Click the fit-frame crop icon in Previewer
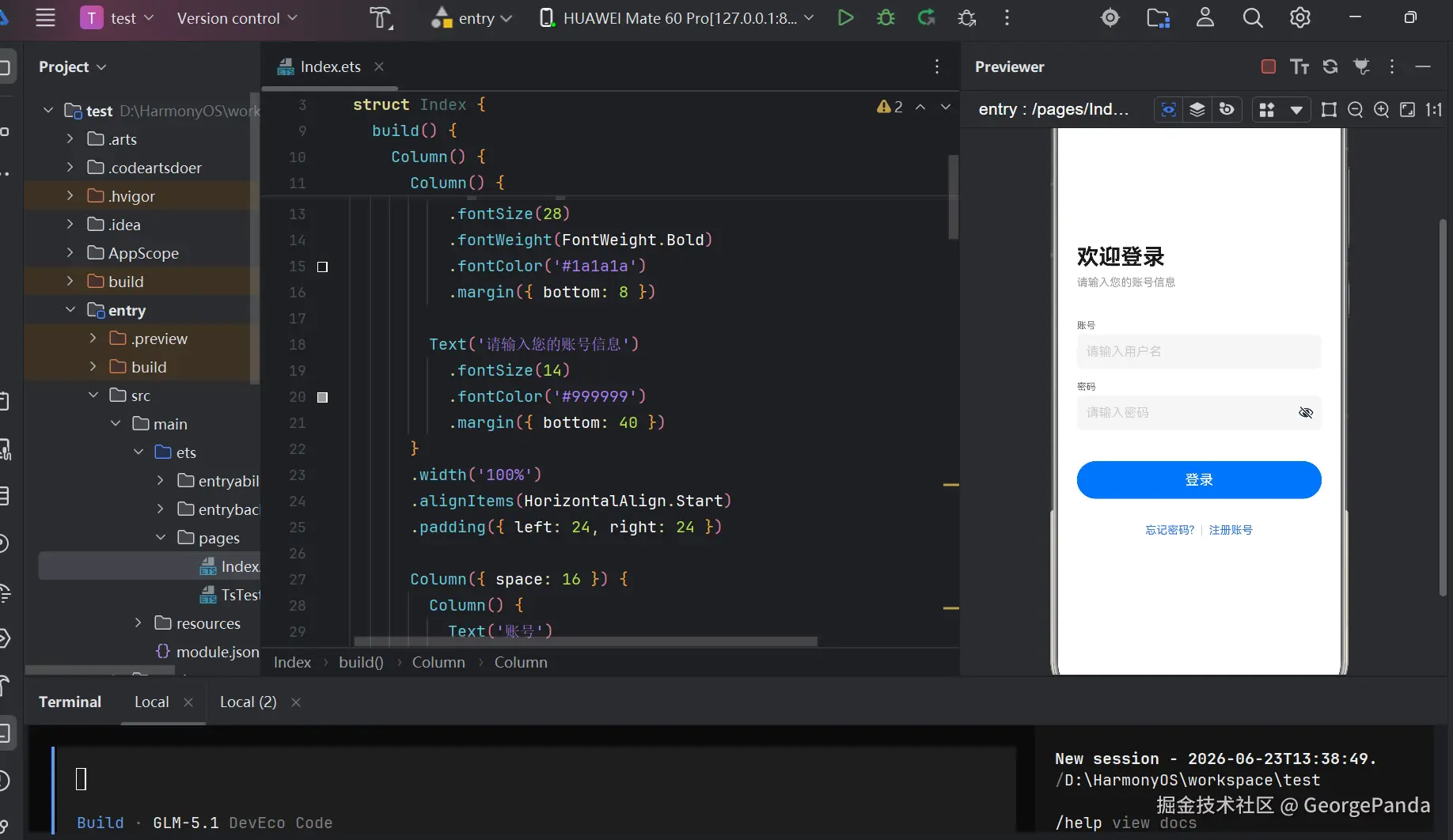Viewport: 1453px width, 840px height. [1330, 110]
